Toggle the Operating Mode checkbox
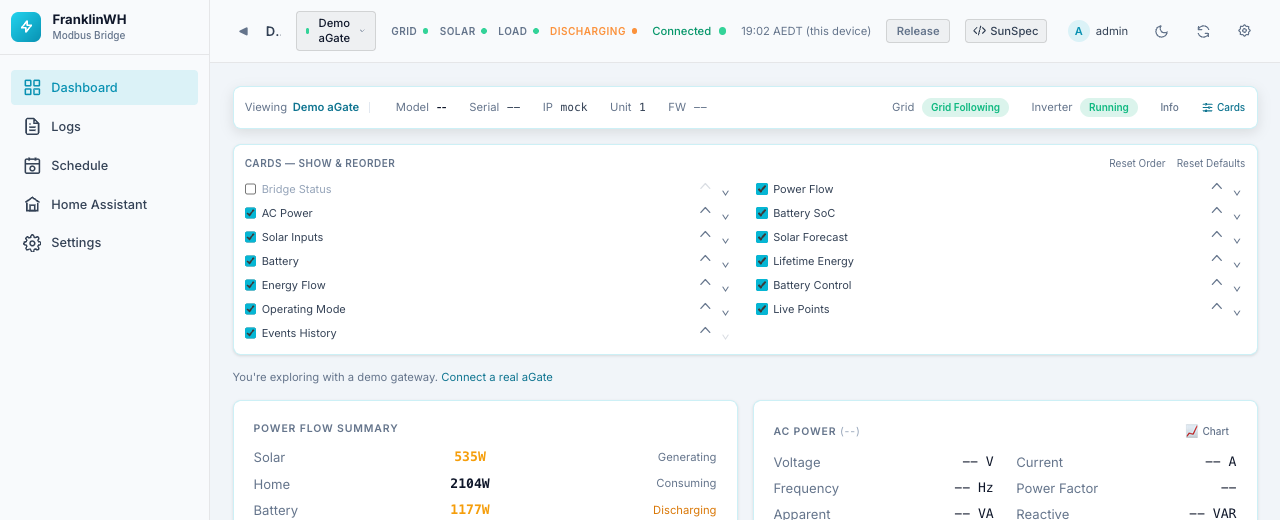The height and width of the screenshot is (520, 1280). click(251, 309)
